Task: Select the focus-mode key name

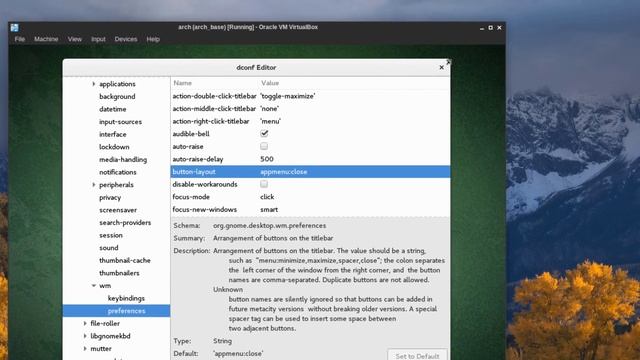Action: (x=191, y=197)
